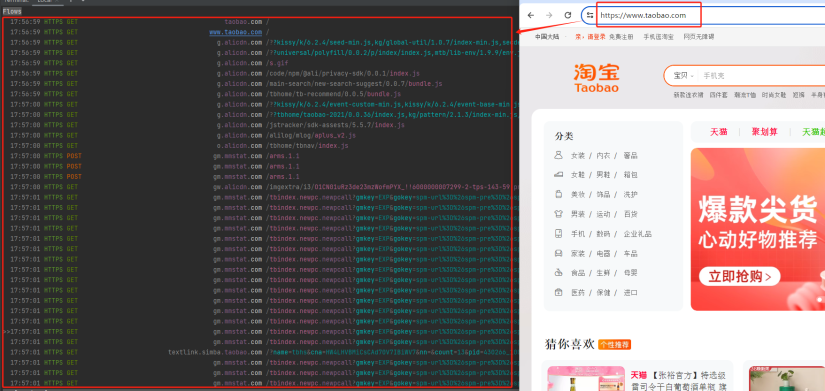The image size is (825, 391).
Task: Click the 免费注册 register link
Action: [x=621, y=37]
